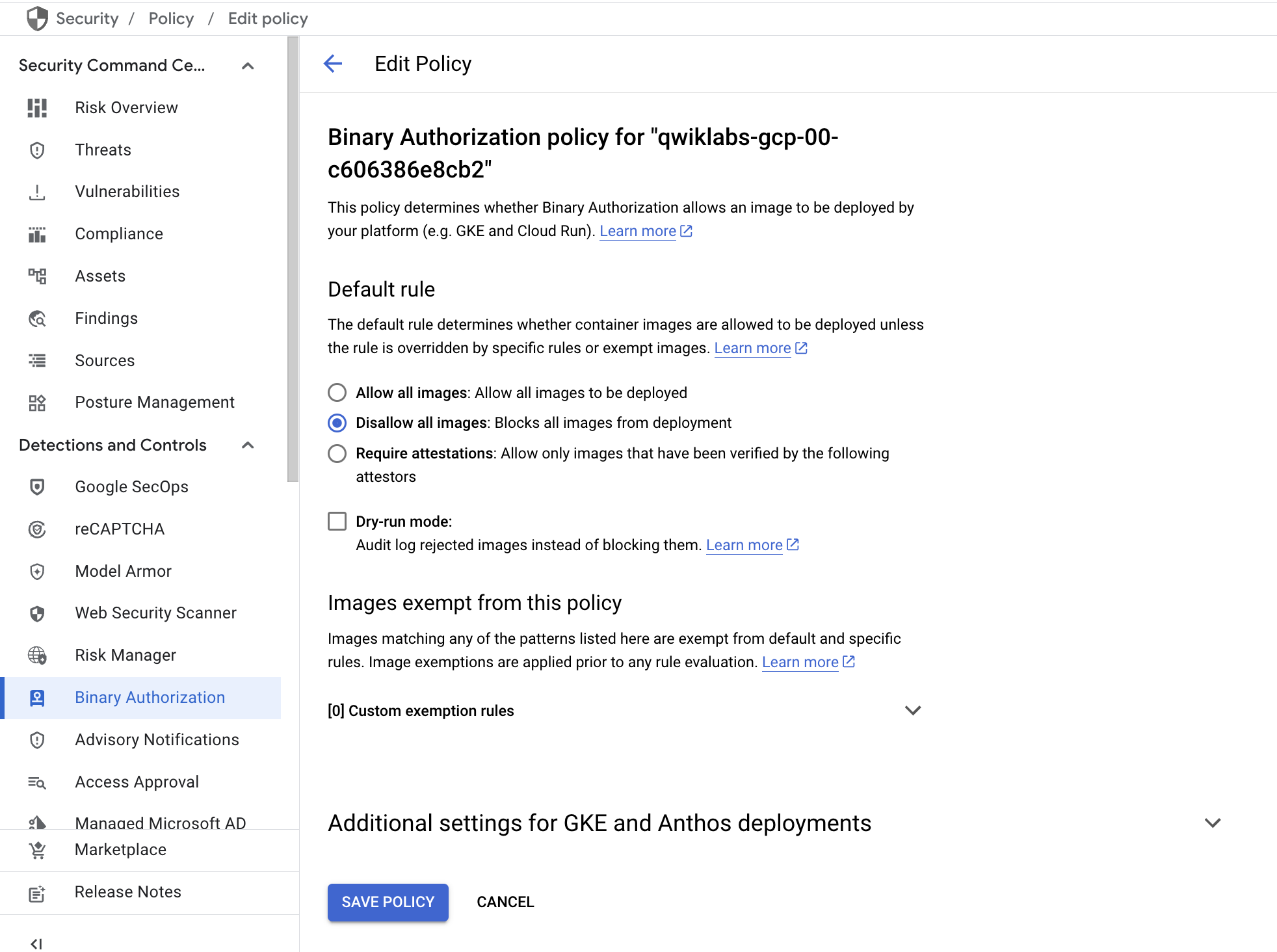Click the Posture Management icon
1277x952 pixels.
[x=37, y=403]
